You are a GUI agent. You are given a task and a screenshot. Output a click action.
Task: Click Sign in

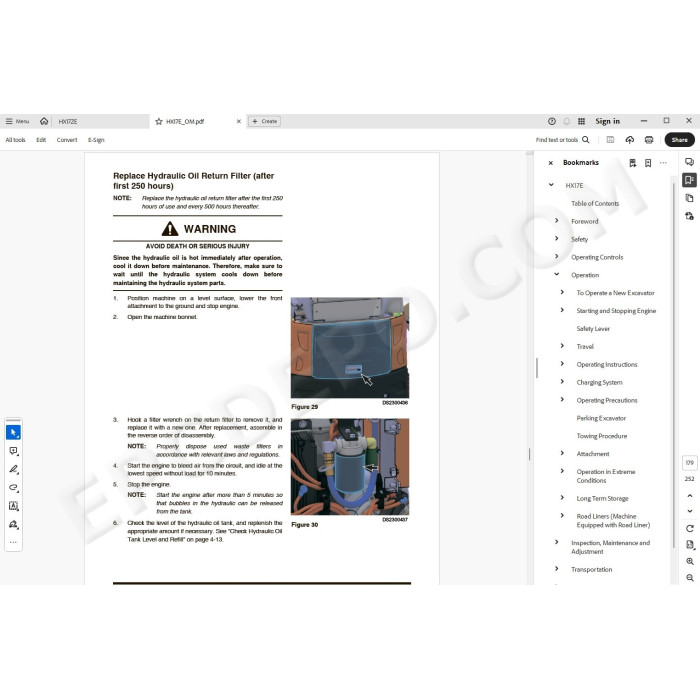[x=607, y=121]
